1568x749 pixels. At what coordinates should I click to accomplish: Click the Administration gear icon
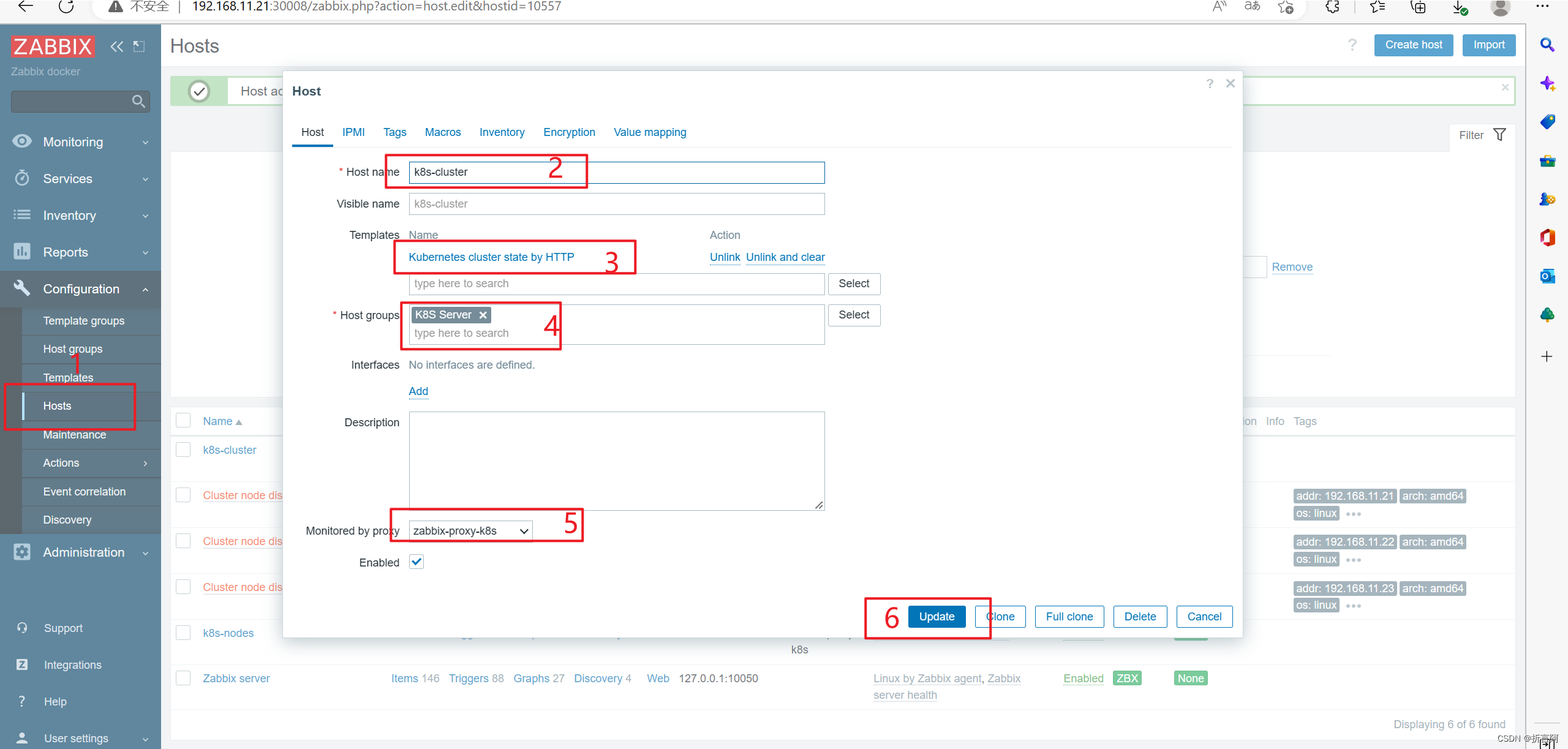coord(22,552)
